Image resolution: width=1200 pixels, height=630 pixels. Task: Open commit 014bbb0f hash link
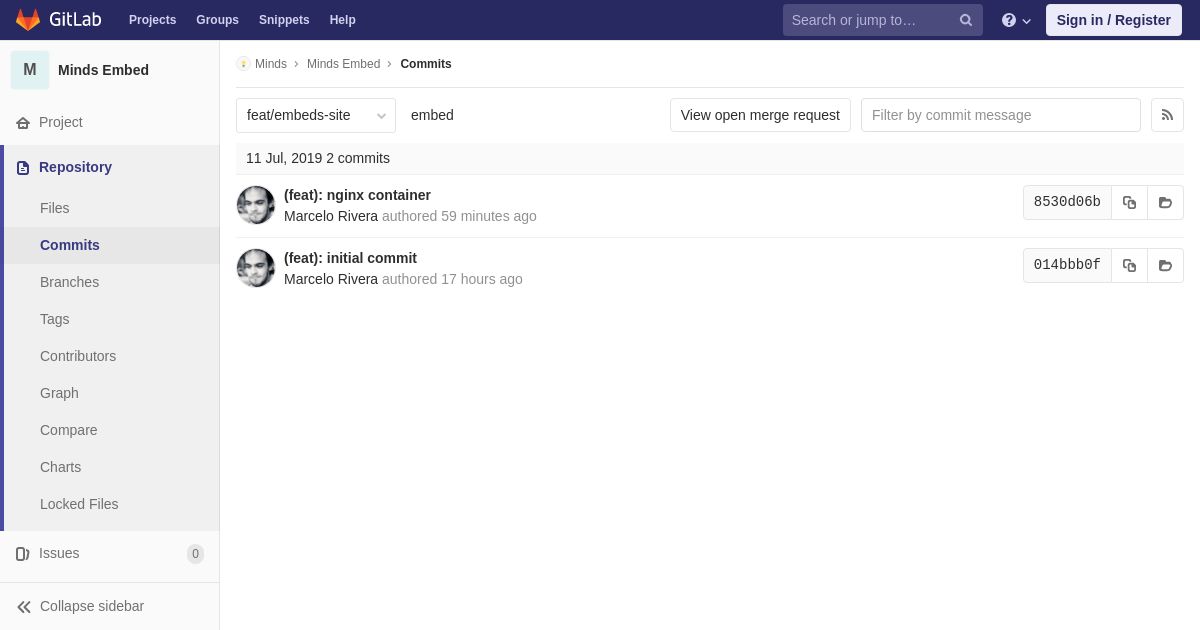tap(1067, 265)
